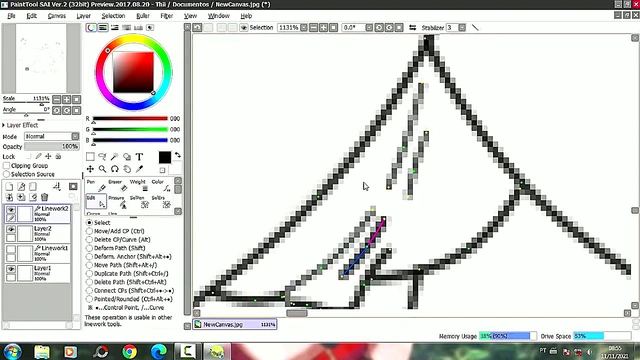Image resolution: width=640 pixels, height=360 pixels.
Task: Expand the Layer Effect section
Action: pyautogui.click(x=4, y=125)
